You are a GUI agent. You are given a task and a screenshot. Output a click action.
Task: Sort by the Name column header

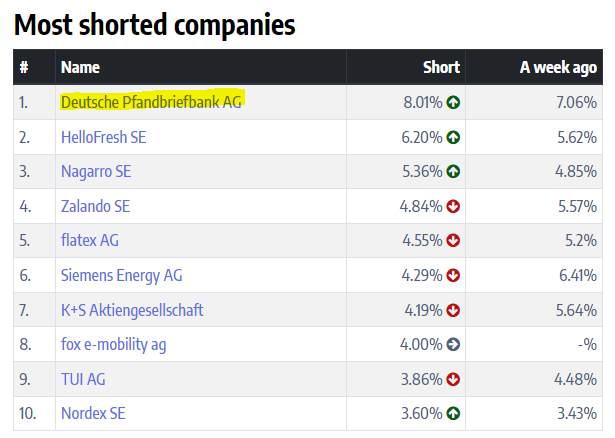pyautogui.click(x=80, y=67)
